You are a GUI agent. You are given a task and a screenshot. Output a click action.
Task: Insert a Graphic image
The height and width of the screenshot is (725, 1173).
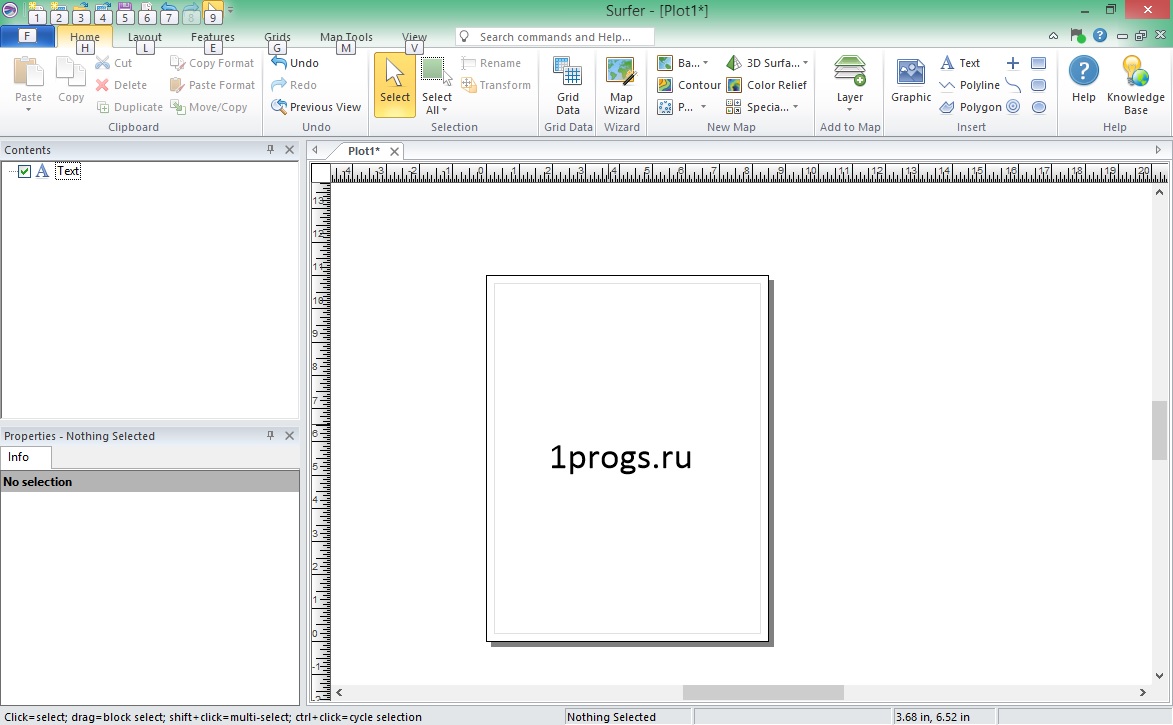click(911, 81)
